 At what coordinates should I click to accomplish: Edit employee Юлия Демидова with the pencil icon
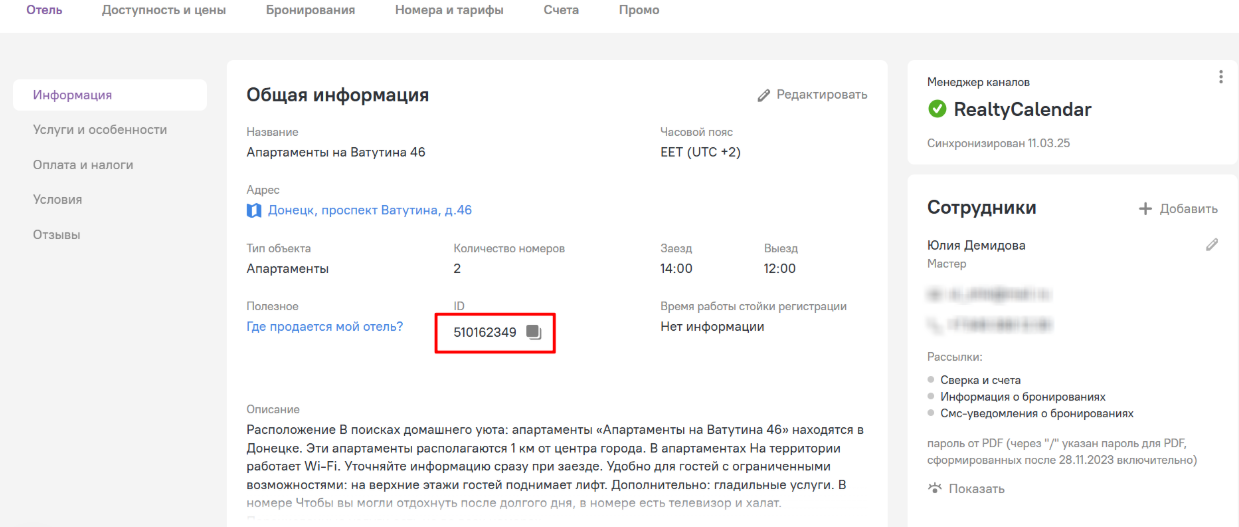(x=1212, y=244)
